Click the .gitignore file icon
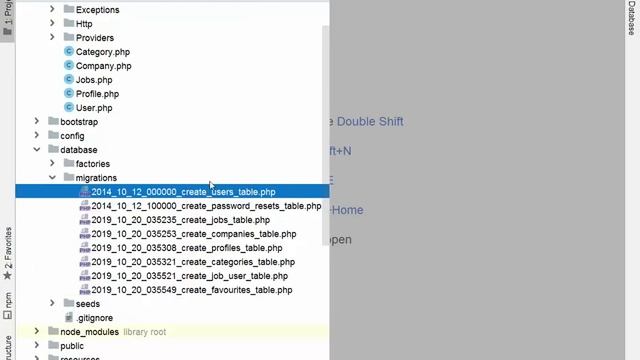The image size is (640, 360). [x=69, y=317]
